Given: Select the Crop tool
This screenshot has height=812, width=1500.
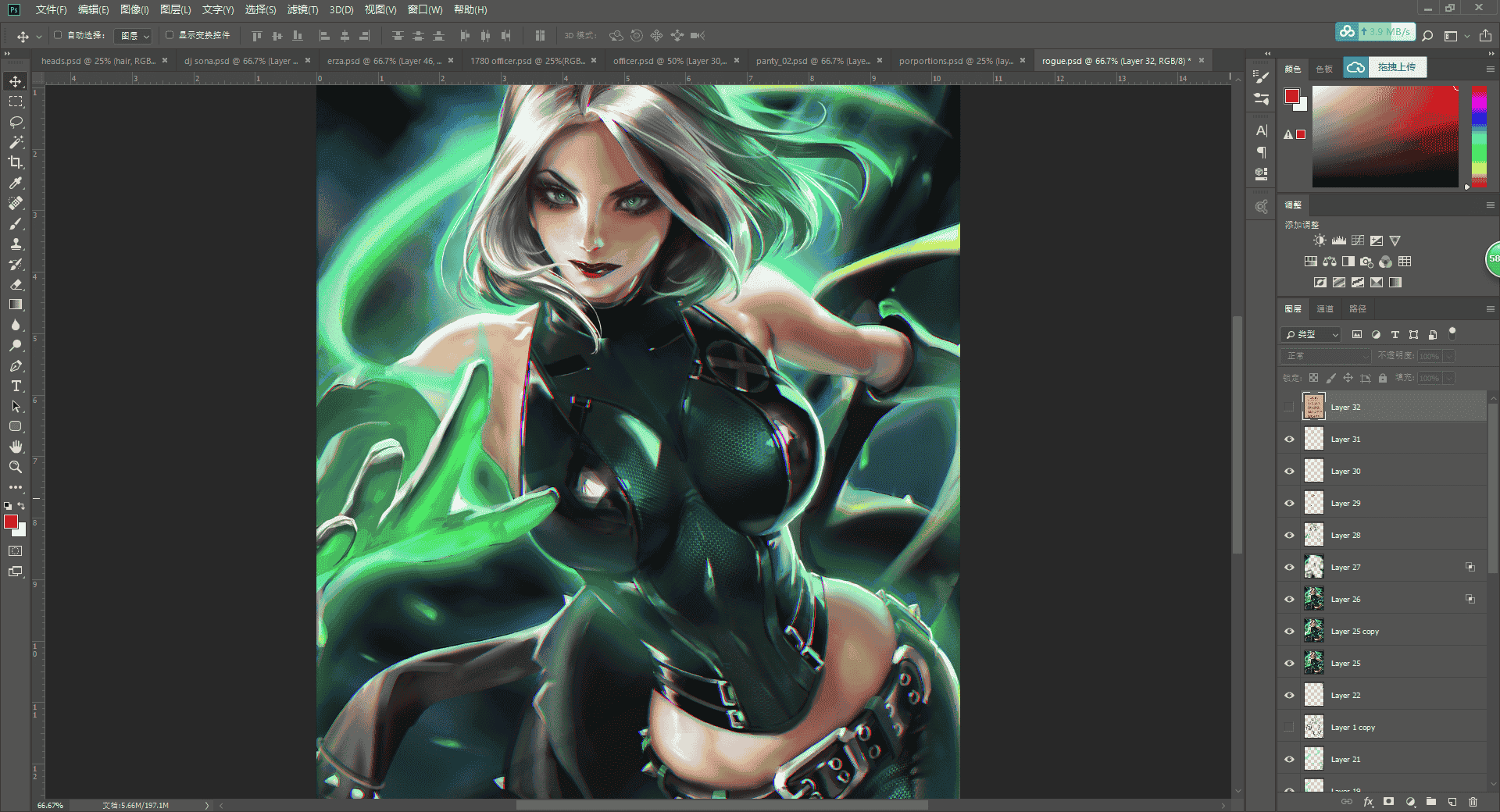Looking at the screenshot, I should 16,162.
